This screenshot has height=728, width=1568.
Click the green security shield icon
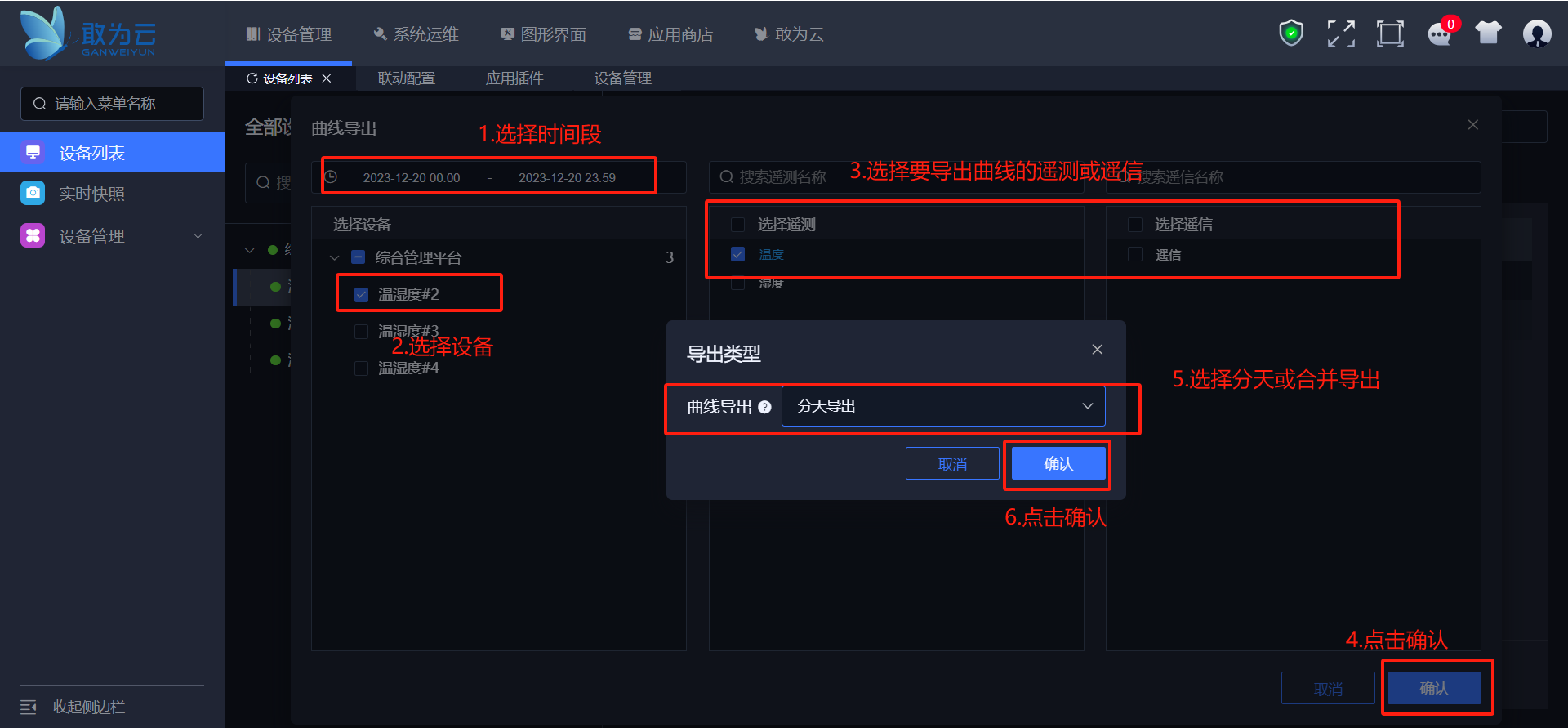(1291, 33)
